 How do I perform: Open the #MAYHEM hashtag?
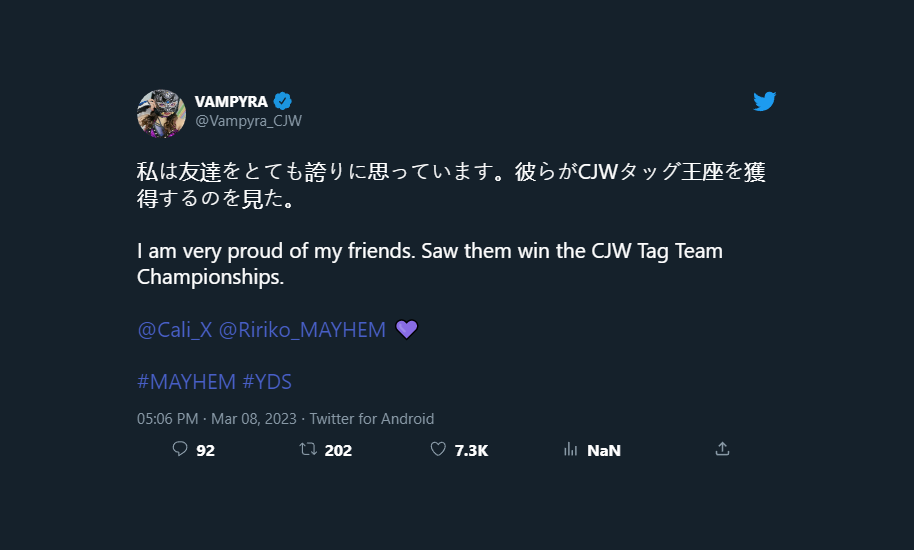tap(186, 381)
